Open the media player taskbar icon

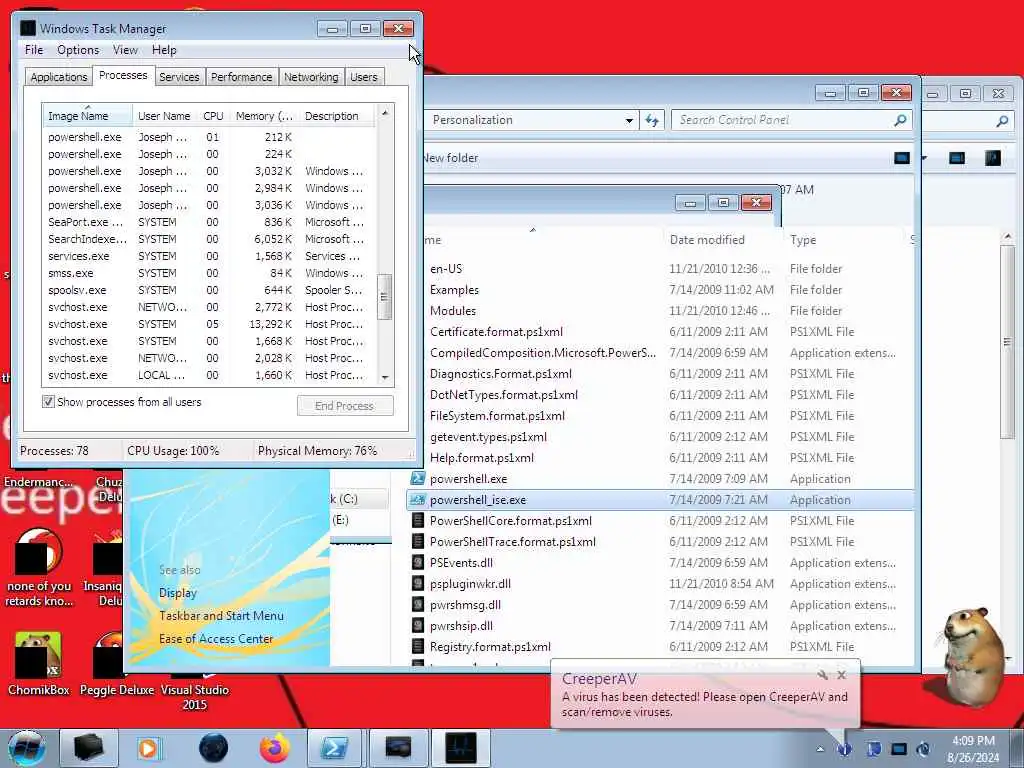coord(148,748)
